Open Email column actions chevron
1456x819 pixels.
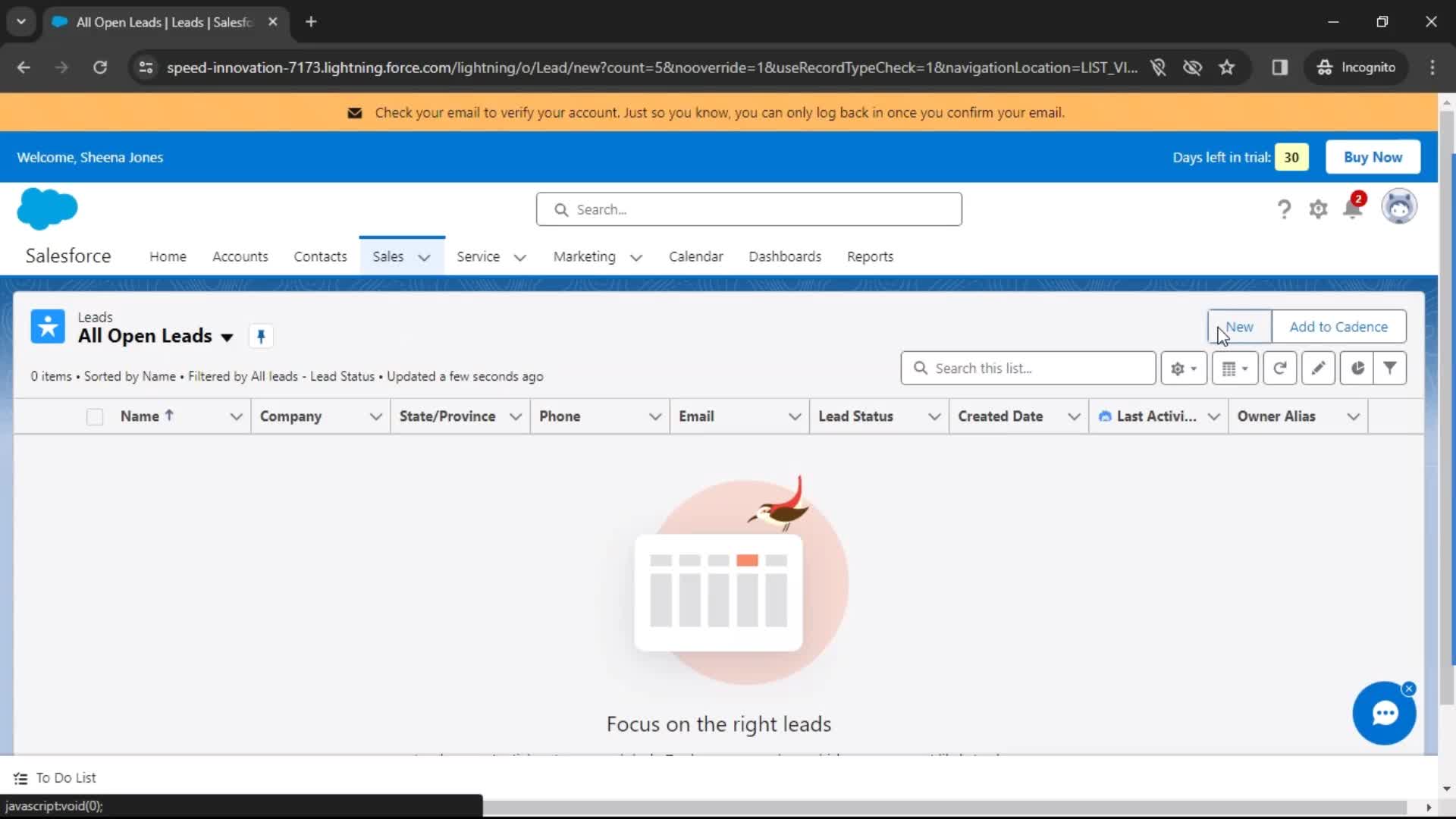click(795, 416)
